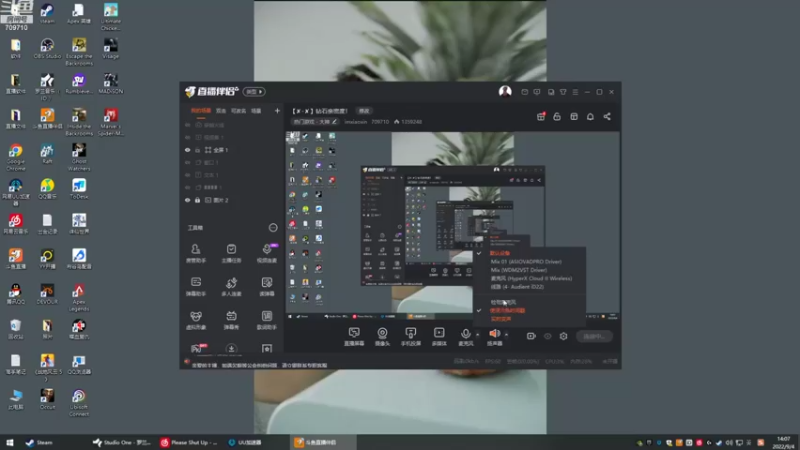The image size is (800, 450).
Task: Open DEVOUR desktop shortcut
Action: coord(47,294)
